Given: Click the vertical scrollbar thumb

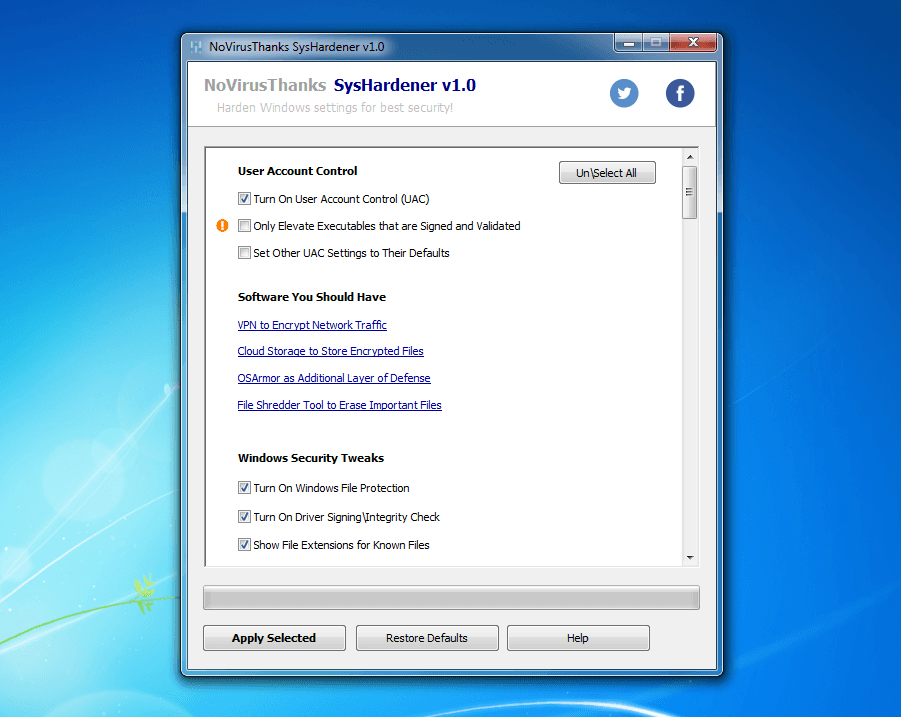Looking at the screenshot, I should coord(690,192).
